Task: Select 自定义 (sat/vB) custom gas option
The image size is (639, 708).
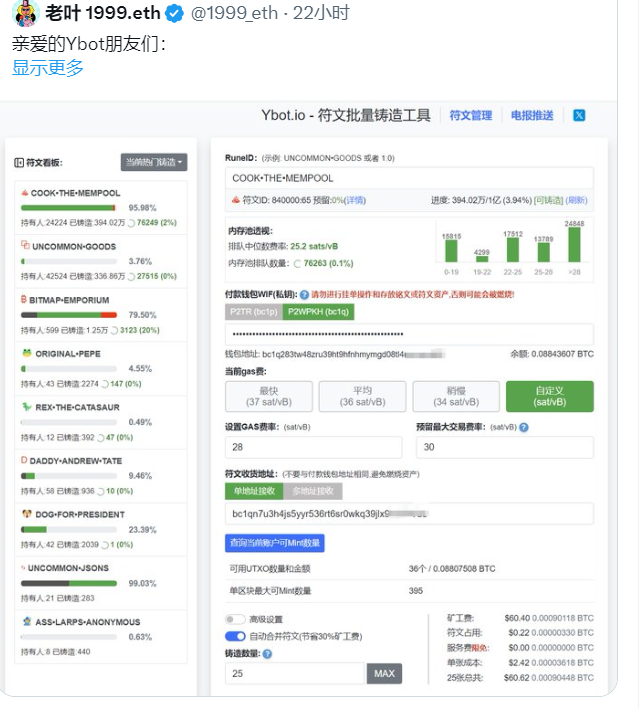Action: 550,396
